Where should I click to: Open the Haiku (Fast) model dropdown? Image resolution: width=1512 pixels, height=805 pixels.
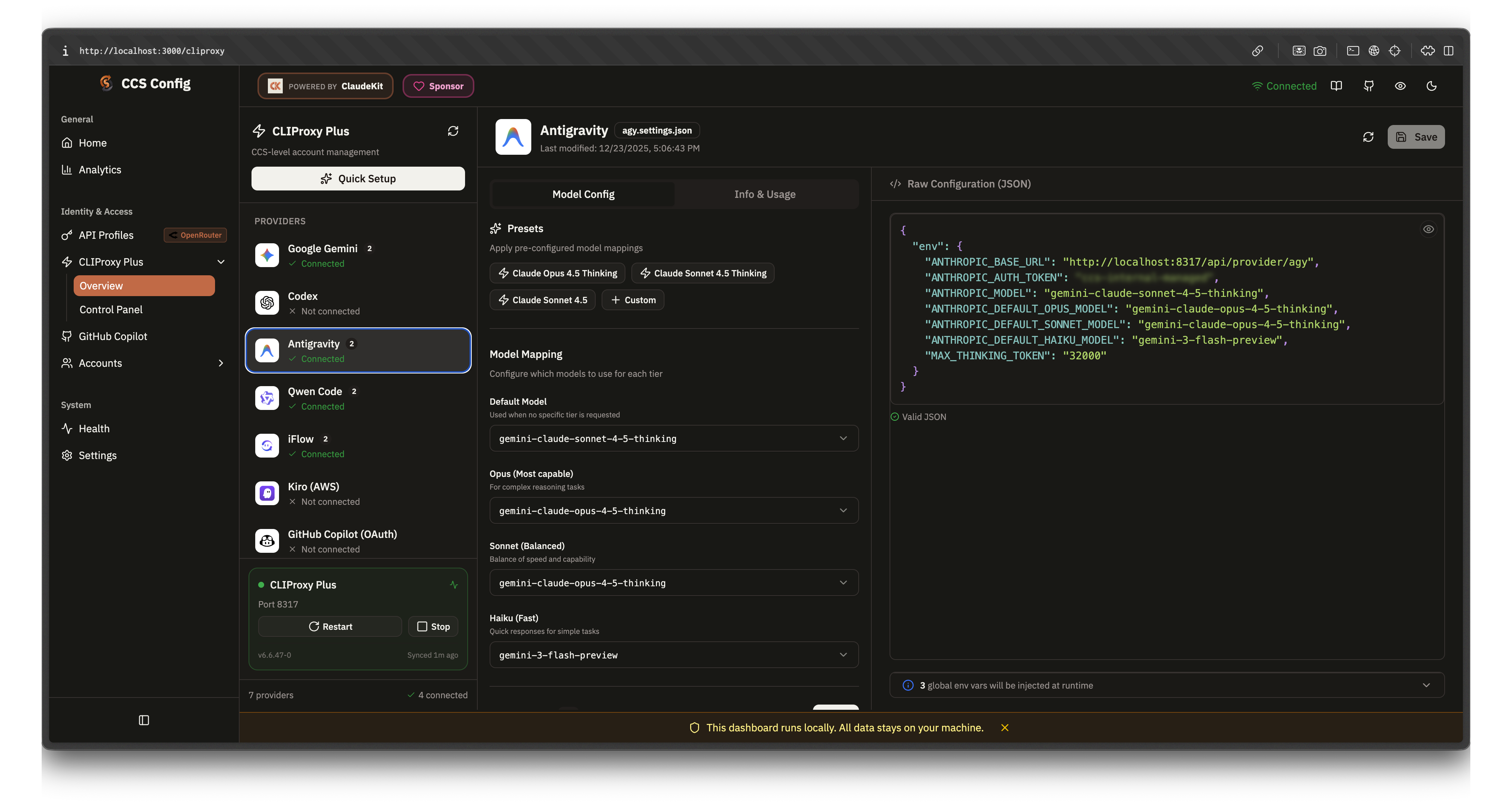[x=673, y=655]
